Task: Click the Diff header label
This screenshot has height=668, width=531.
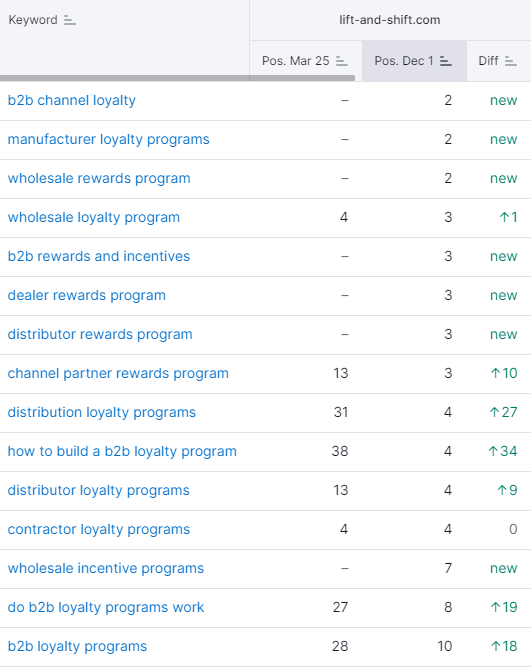Action: tap(488, 61)
